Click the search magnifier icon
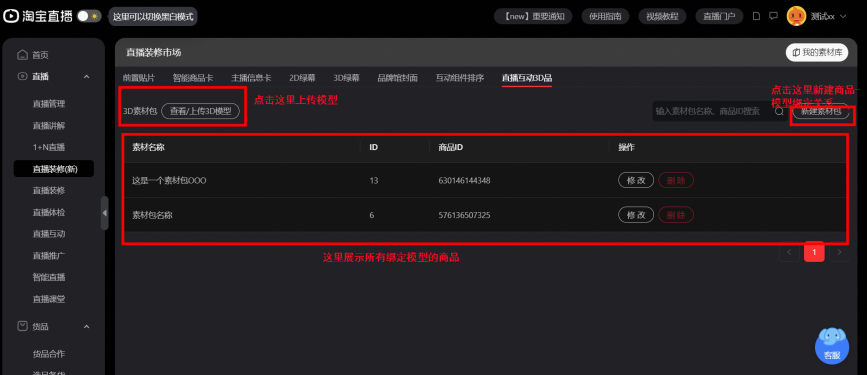 click(x=779, y=111)
